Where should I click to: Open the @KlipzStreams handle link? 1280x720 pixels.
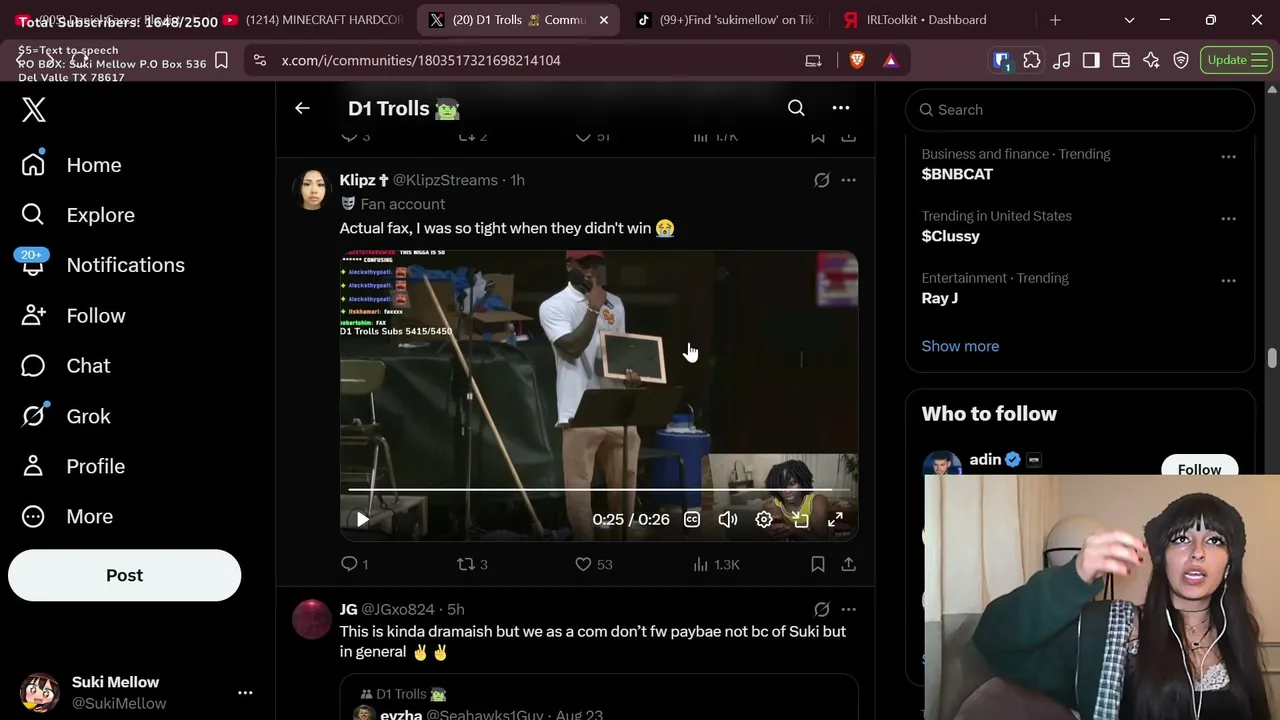pyautogui.click(x=445, y=180)
